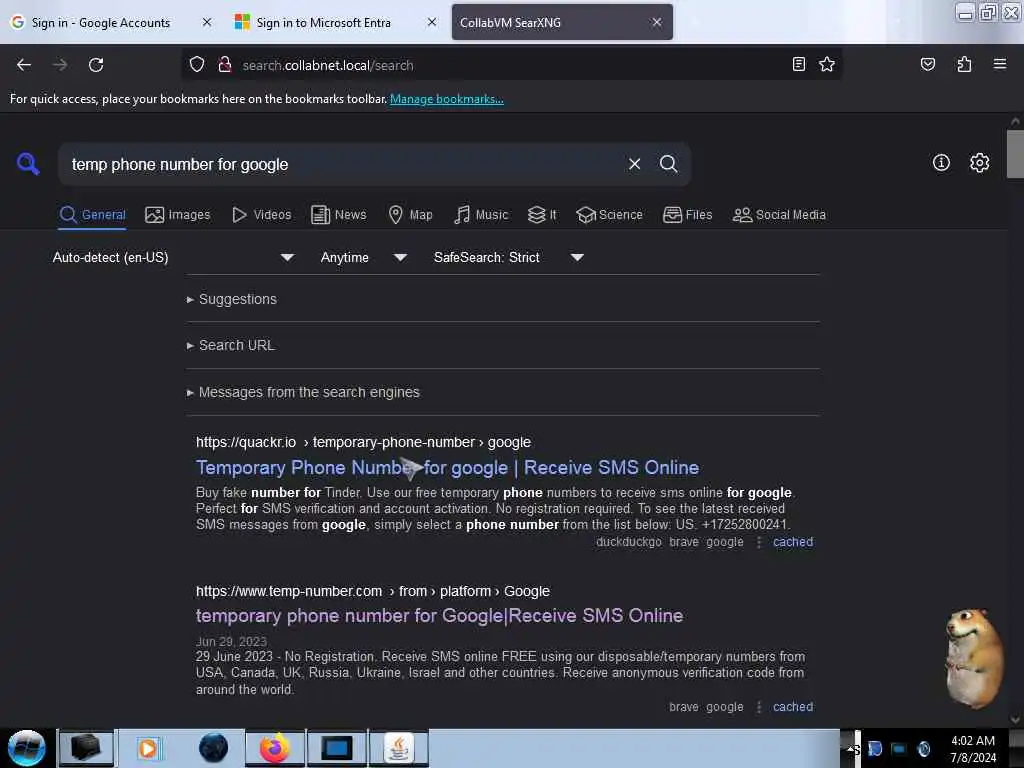Click the browser forward arrow
This screenshot has height=768, width=1024.
pos(60,65)
